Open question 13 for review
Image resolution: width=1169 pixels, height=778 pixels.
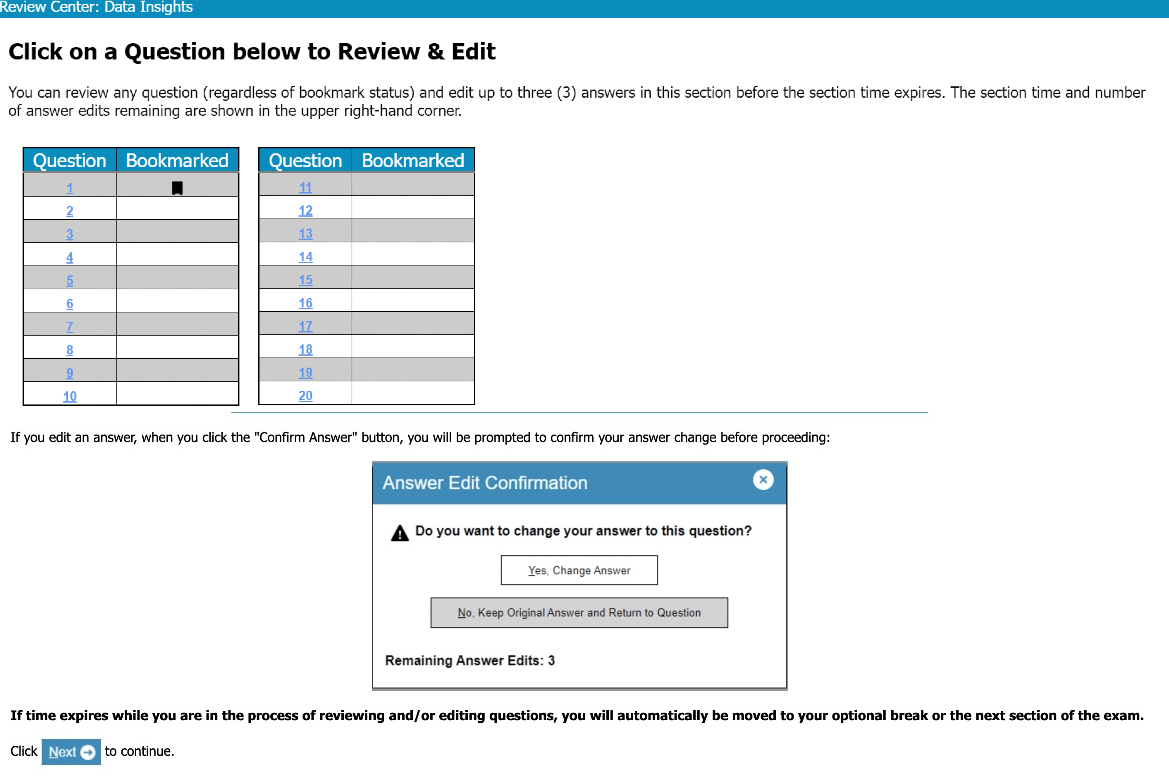(305, 233)
